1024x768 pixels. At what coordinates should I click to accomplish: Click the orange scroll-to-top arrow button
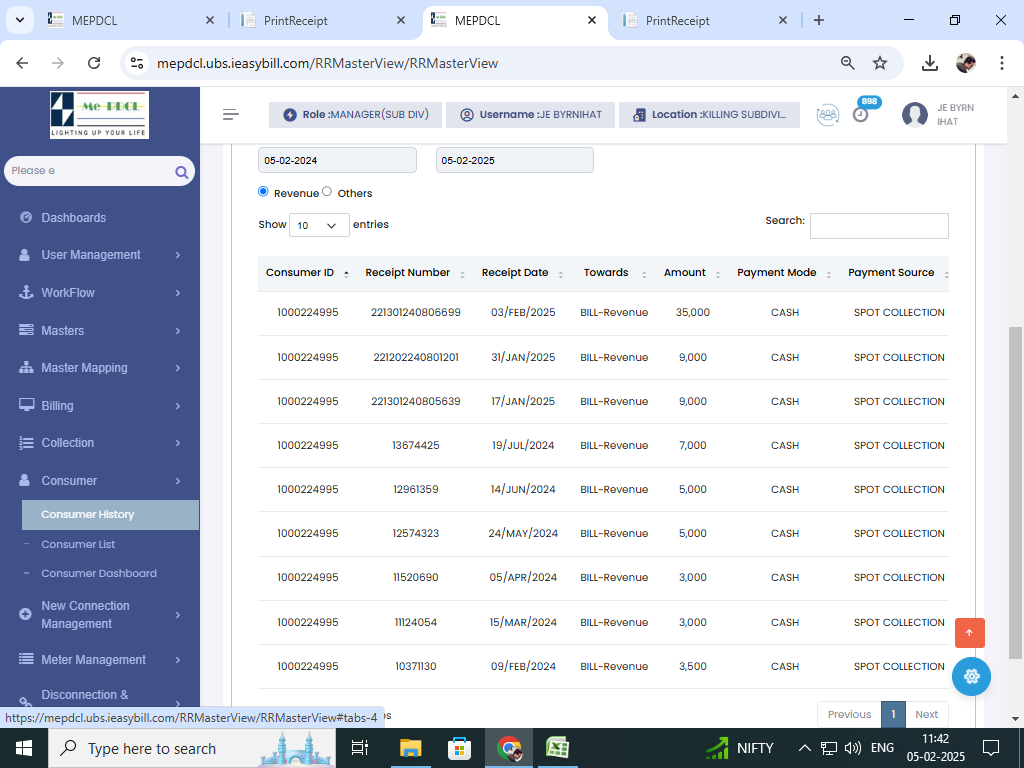coord(969,633)
